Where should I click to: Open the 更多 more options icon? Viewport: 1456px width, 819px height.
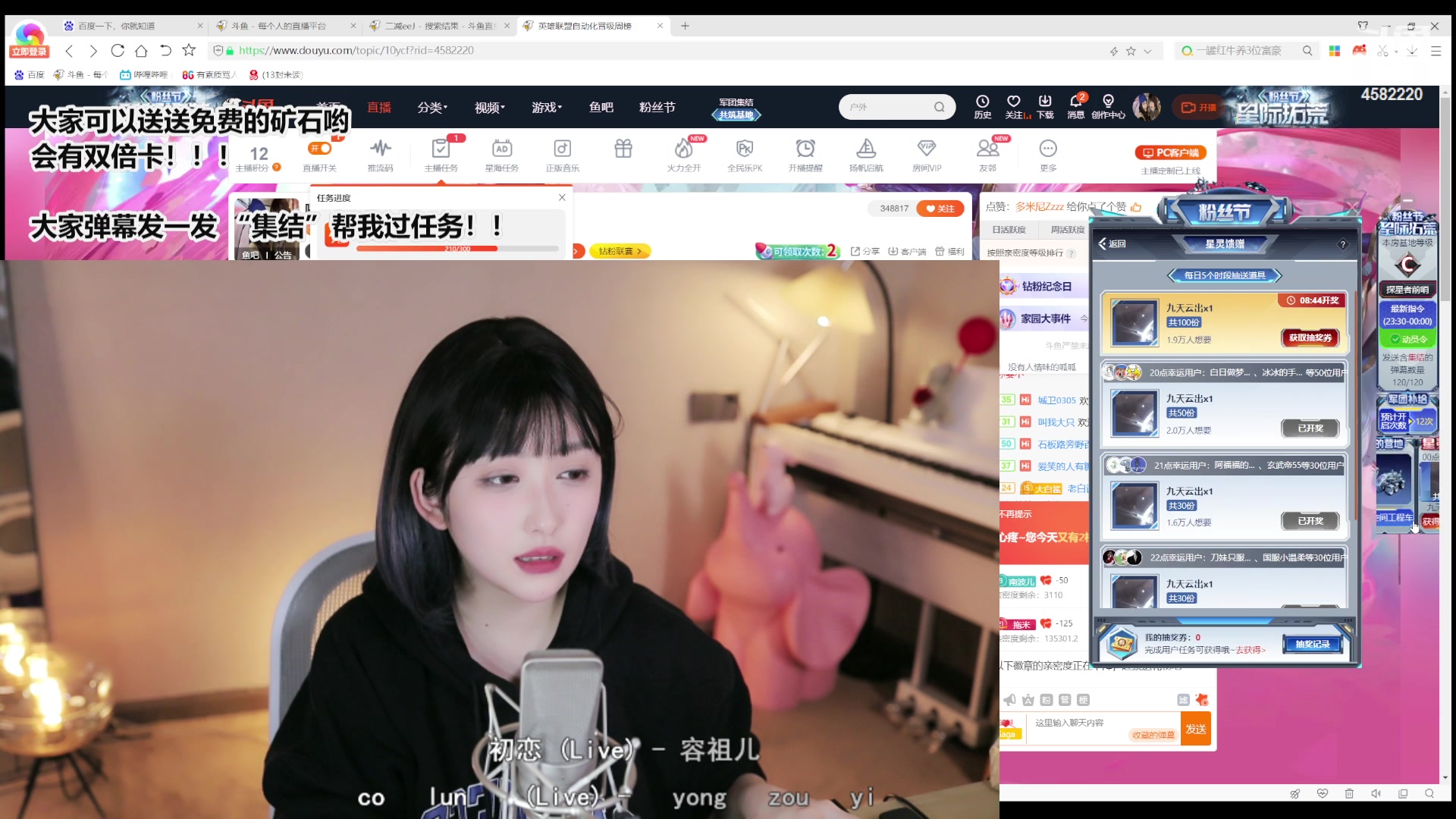[1048, 149]
